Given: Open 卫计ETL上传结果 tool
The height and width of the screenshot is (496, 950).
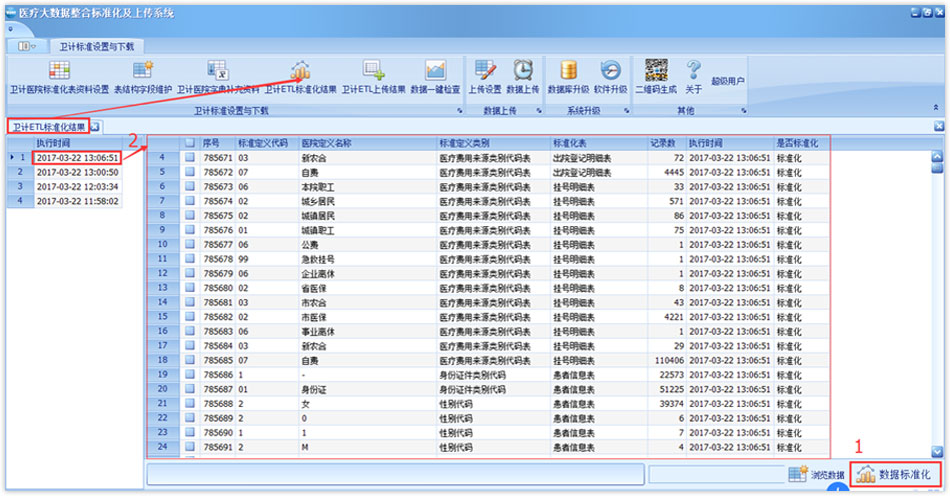Looking at the screenshot, I should (374, 78).
